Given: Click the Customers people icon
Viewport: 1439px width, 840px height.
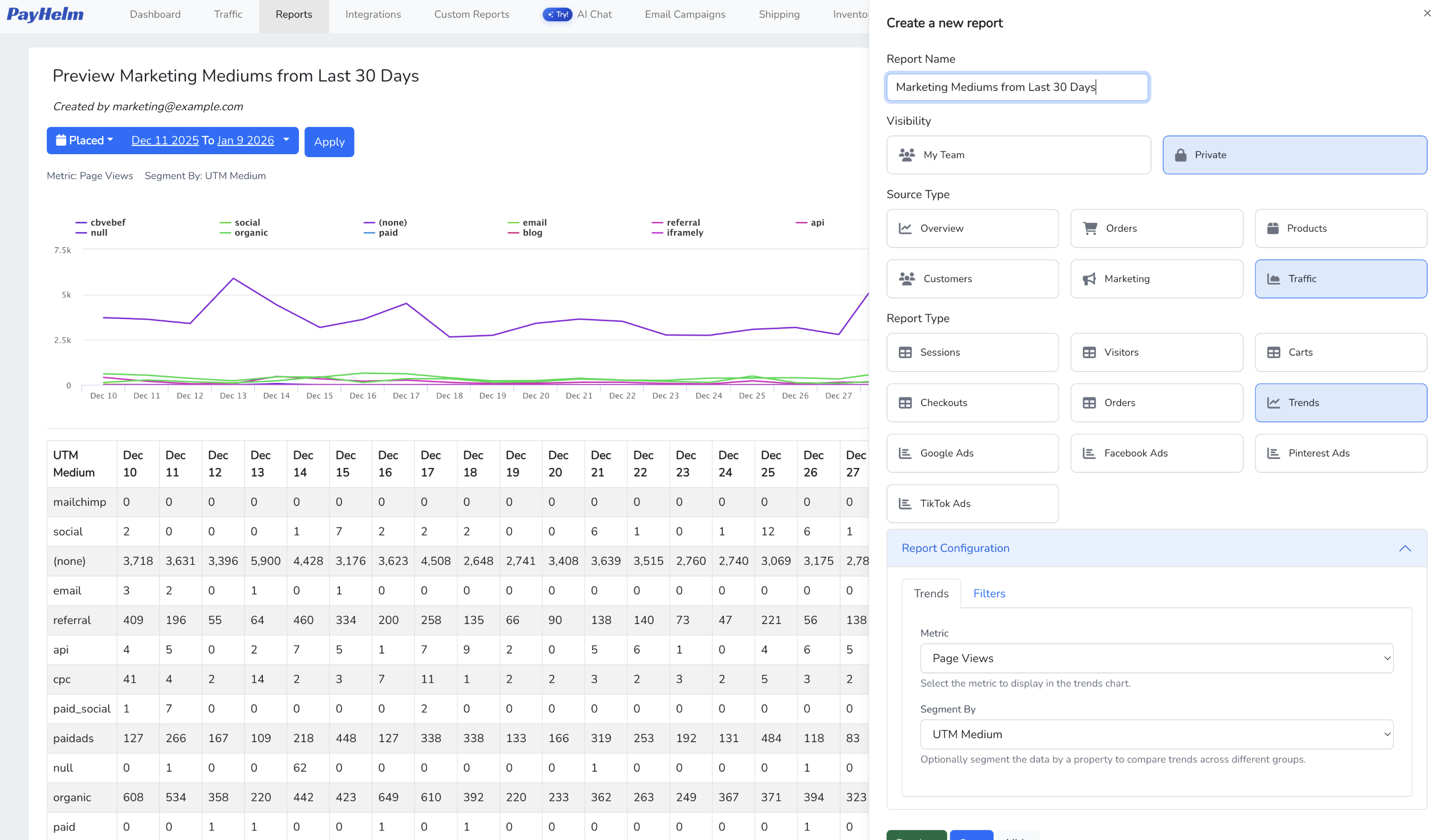Looking at the screenshot, I should pyautogui.click(x=906, y=279).
